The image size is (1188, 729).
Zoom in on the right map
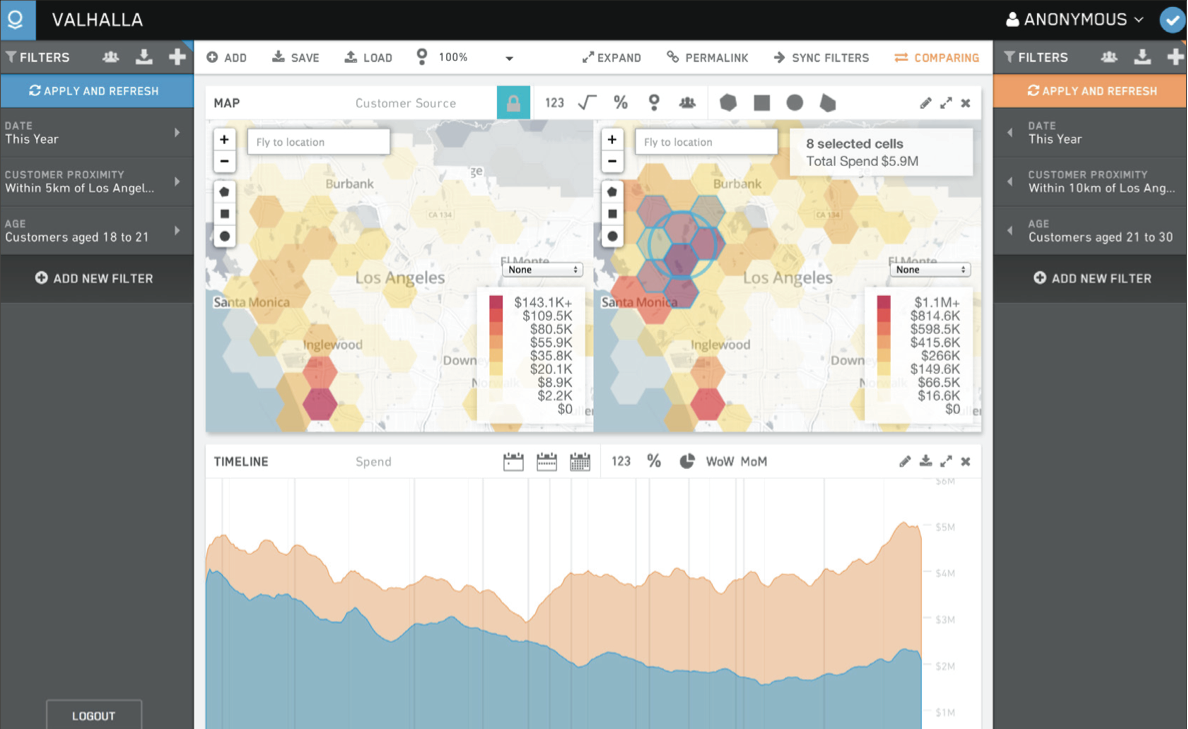coord(612,139)
